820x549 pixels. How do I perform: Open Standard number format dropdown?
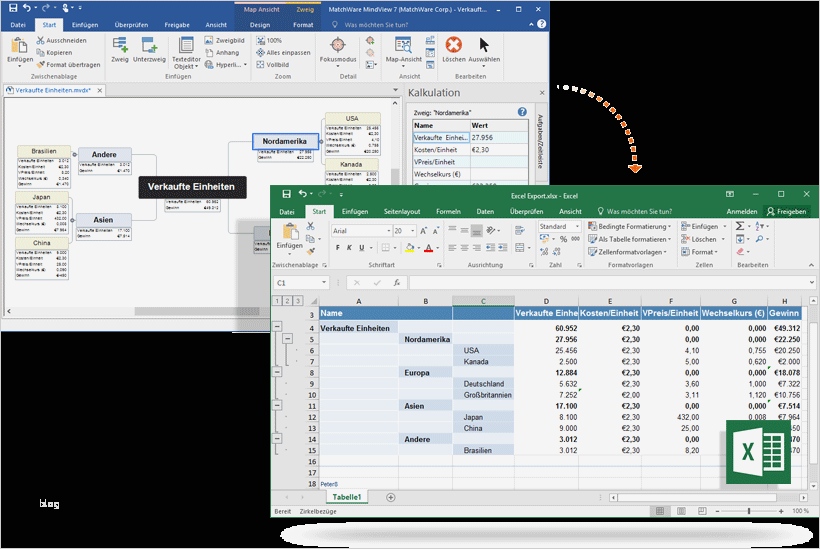pyautogui.click(x=577, y=226)
